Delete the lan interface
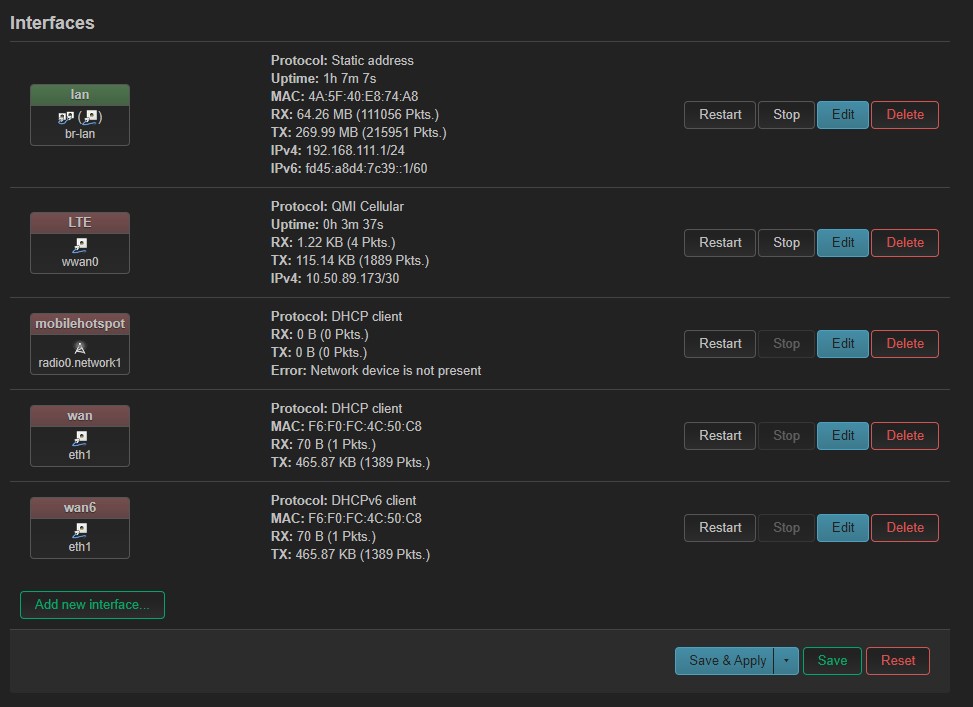Screen dimensions: 973x707 tap(905, 115)
